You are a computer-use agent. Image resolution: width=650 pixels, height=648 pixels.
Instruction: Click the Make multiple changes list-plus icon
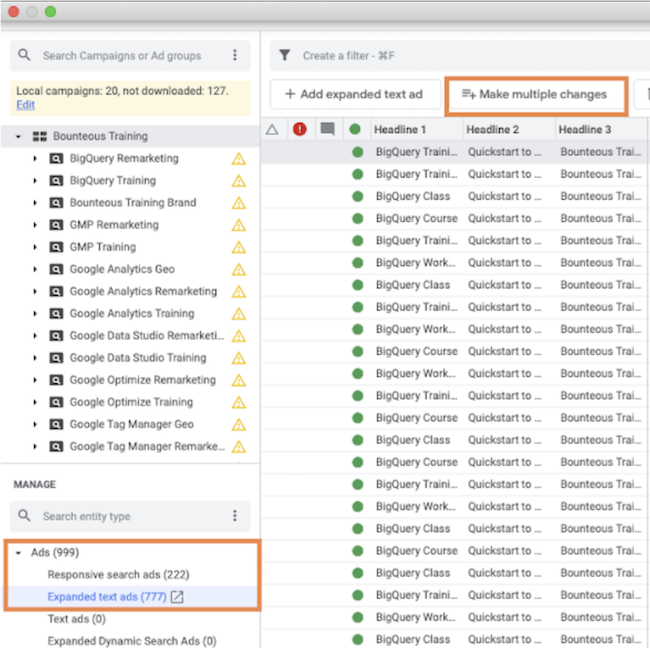coord(468,94)
